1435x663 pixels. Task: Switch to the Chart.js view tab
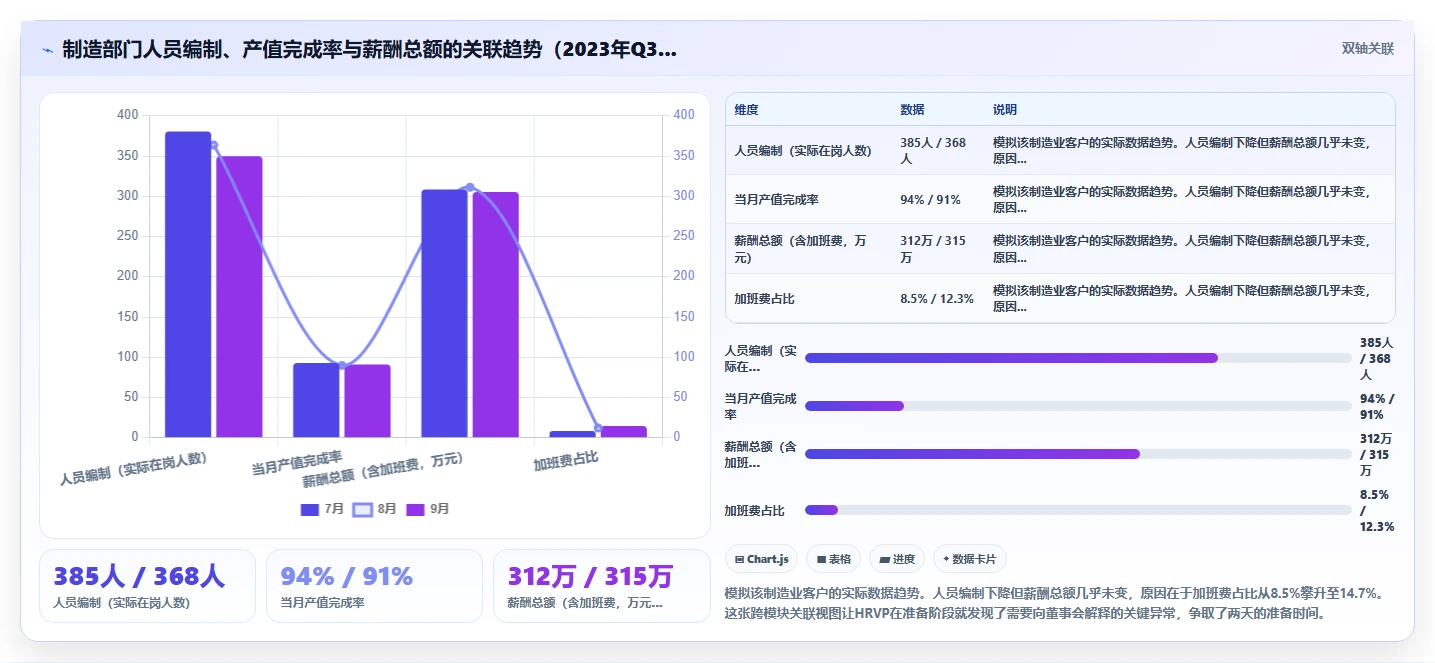761,559
